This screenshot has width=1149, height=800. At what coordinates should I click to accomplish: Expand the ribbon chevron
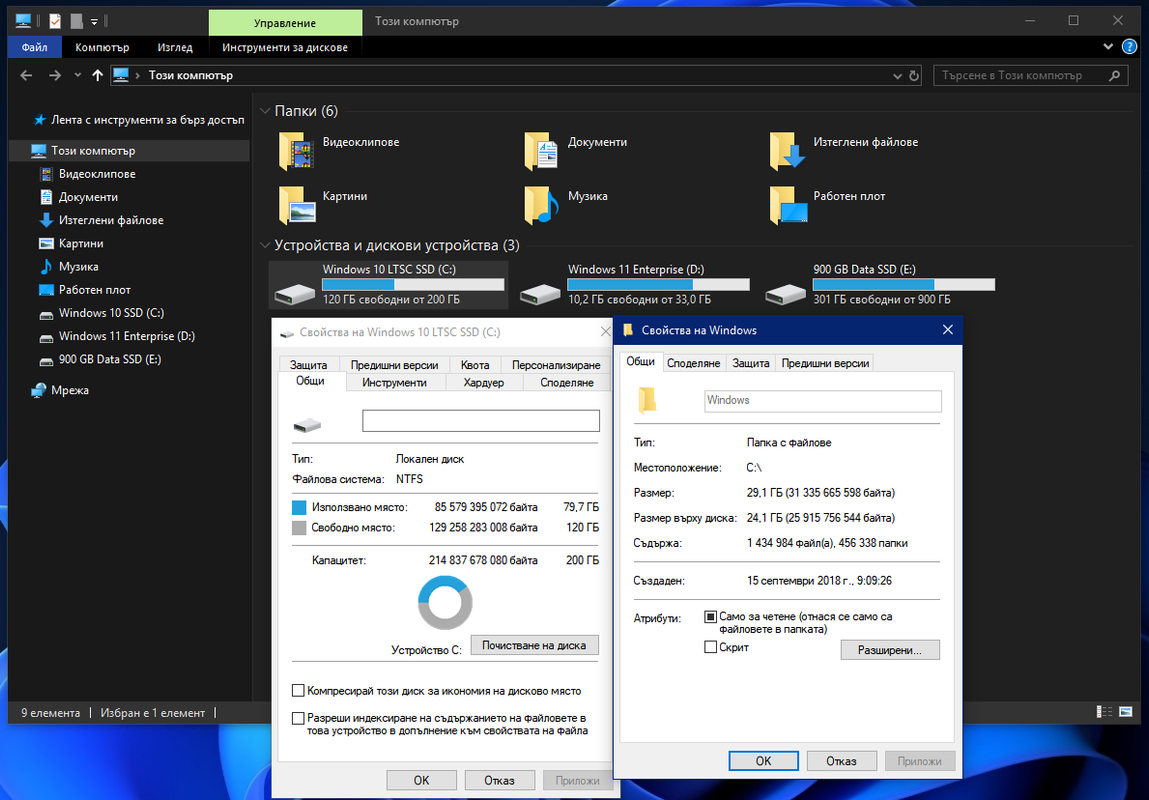coord(1108,47)
